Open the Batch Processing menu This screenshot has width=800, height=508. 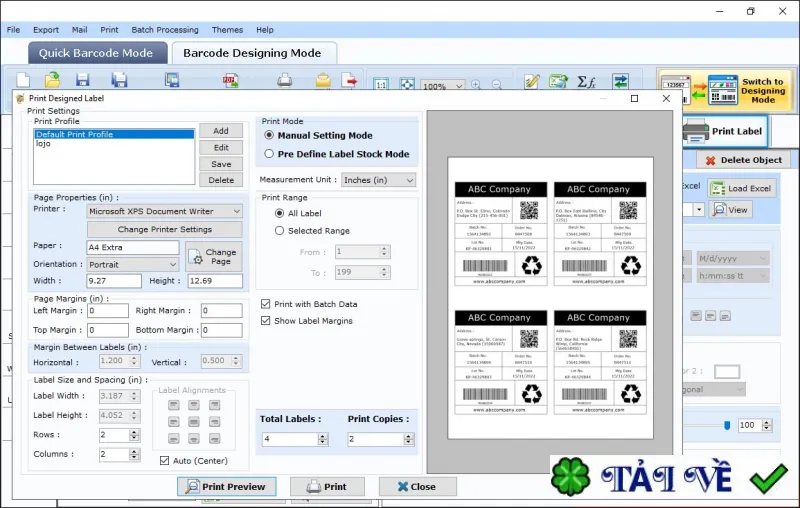pos(165,30)
